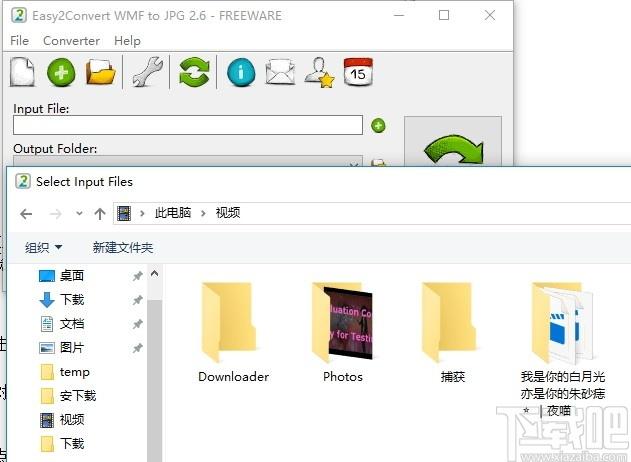
Task: Click the green Convert arrows toolbar icon
Action: 194,72
